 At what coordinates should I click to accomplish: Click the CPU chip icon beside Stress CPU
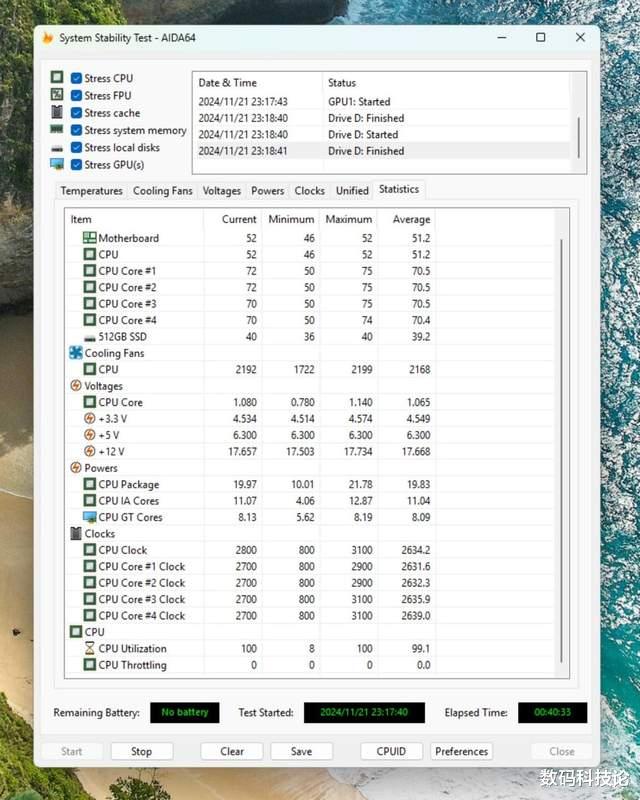57,78
